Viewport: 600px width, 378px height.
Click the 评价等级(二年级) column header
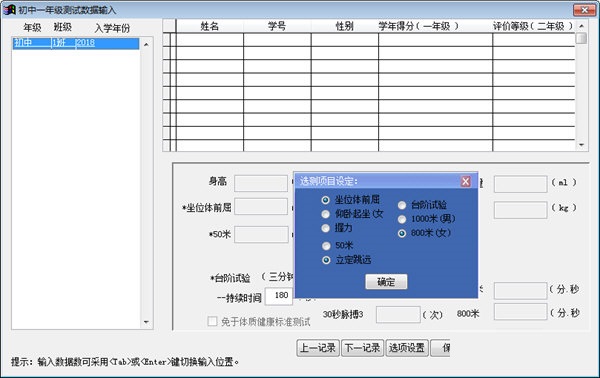click(x=533, y=26)
